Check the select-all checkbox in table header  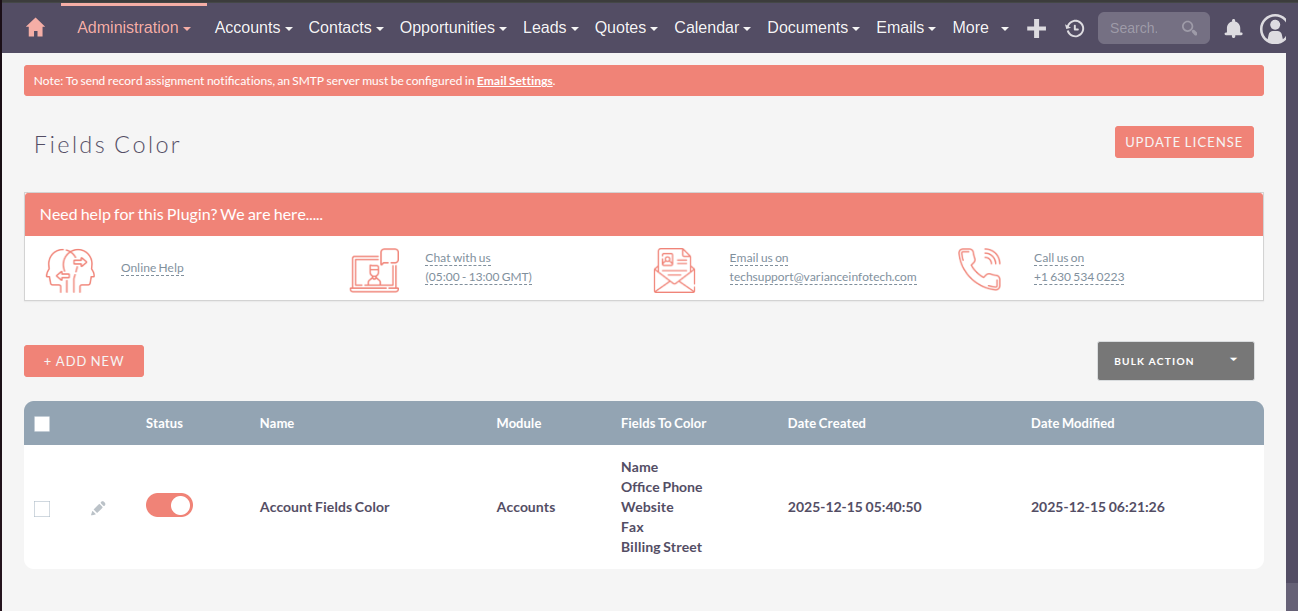[42, 424]
